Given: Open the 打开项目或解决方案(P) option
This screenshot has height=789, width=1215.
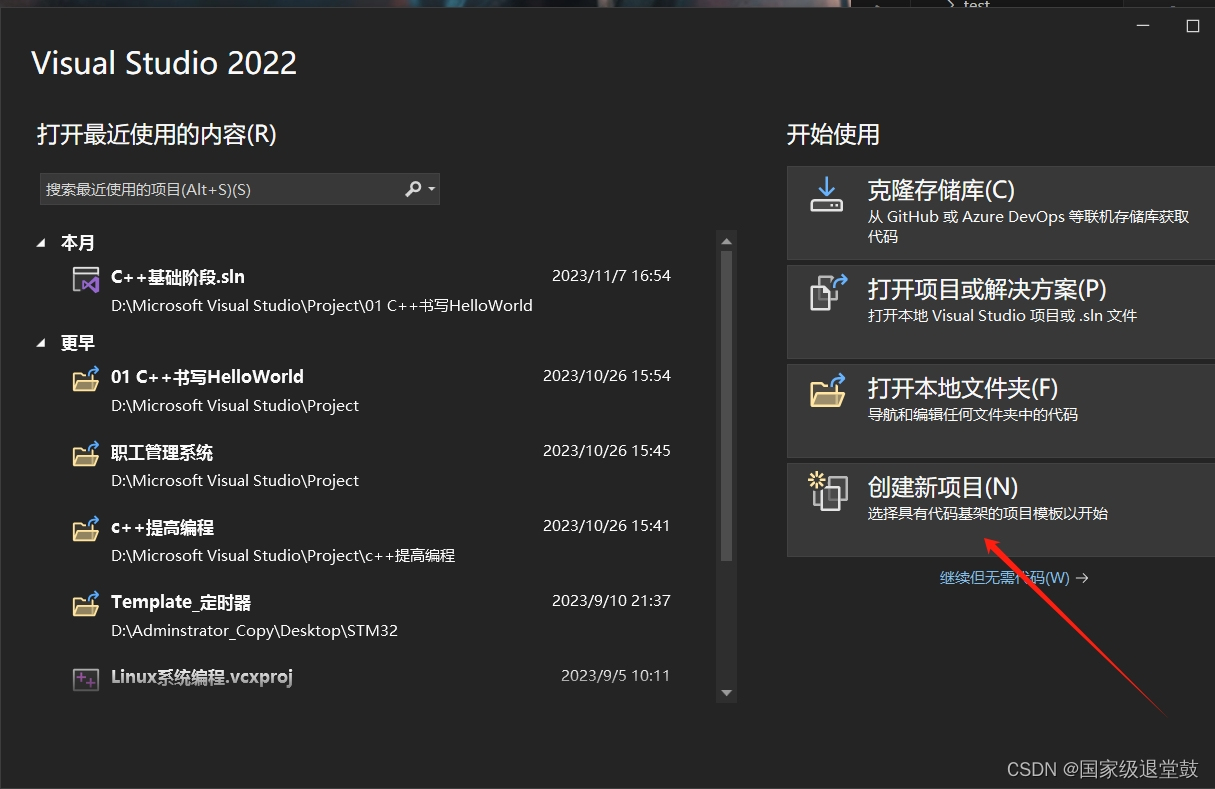Looking at the screenshot, I should pos(1000,311).
